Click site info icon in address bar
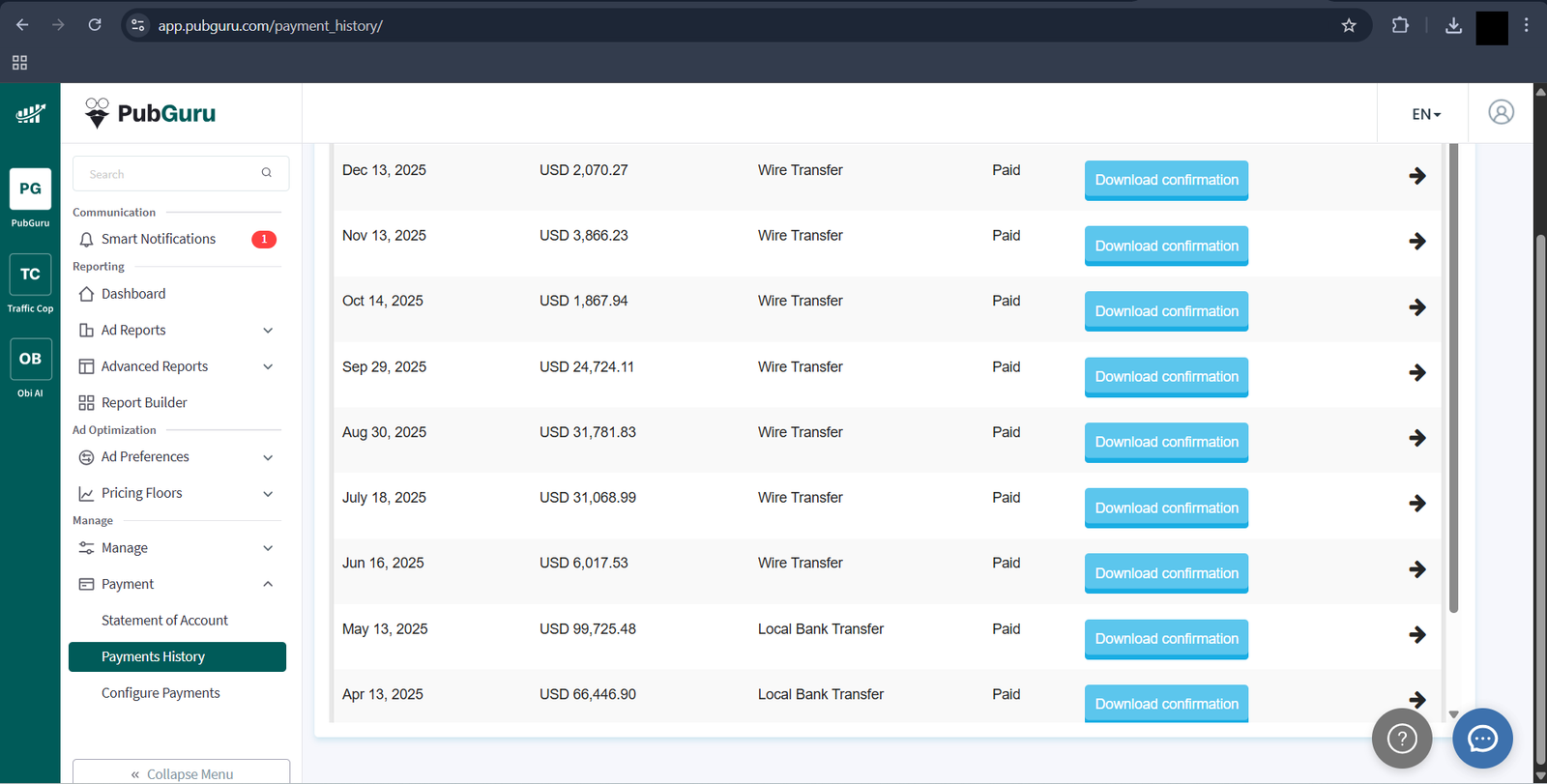The height and width of the screenshot is (784, 1547). click(x=138, y=25)
